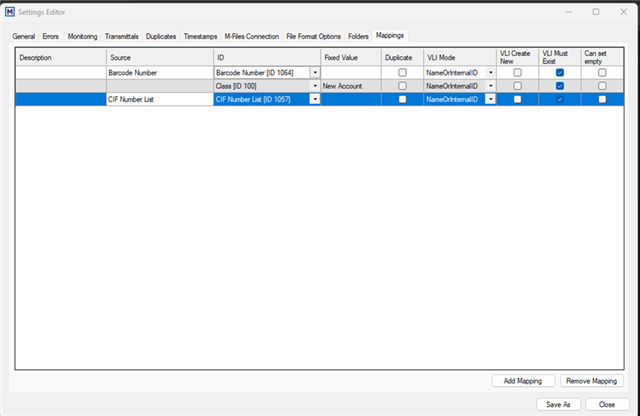Click the Fixed Value column header
The width and height of the screenshot is (640, 416).
pyautogui.click(x=340, y=58)
